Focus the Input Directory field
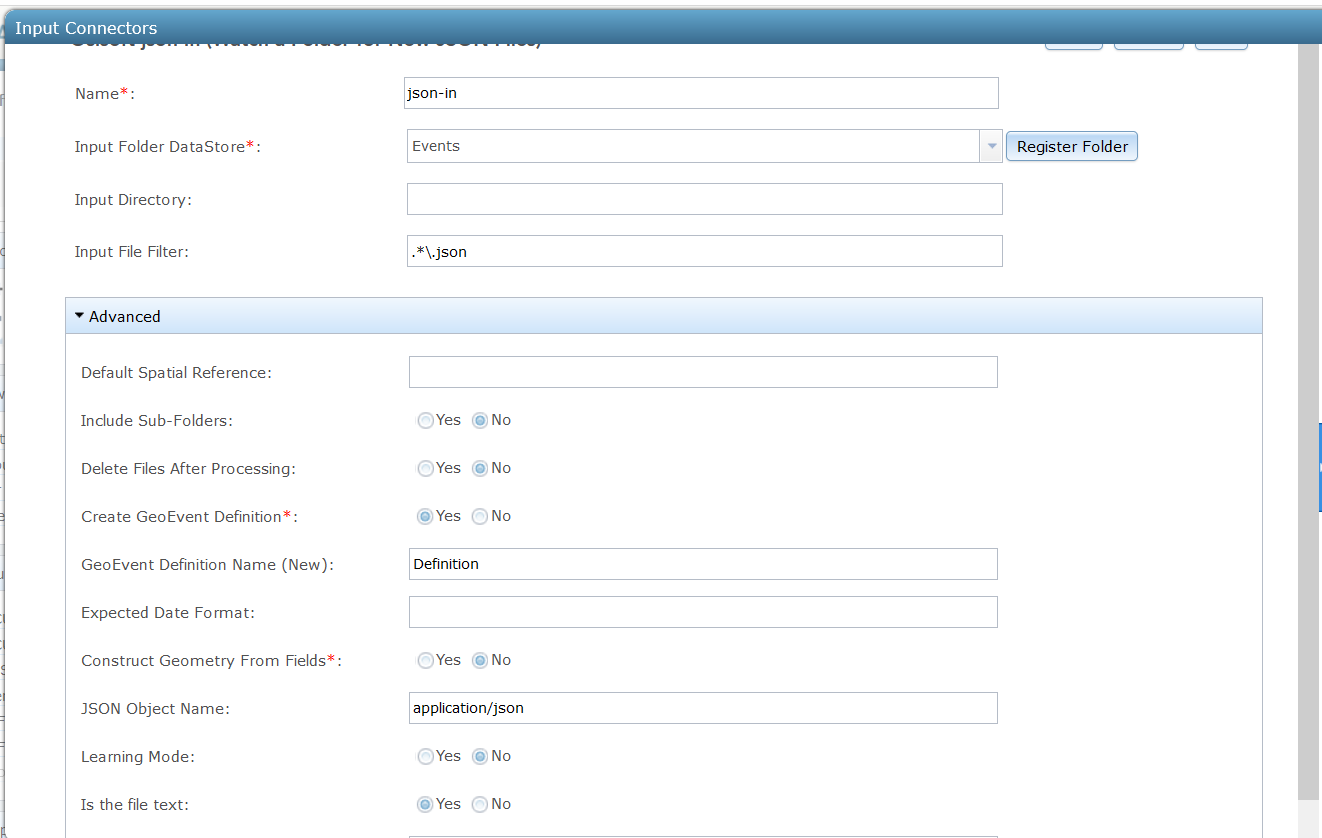Image resolution: width=1322 pixels, height=838 pixels. pyautogui.click(x=704, y=199)
